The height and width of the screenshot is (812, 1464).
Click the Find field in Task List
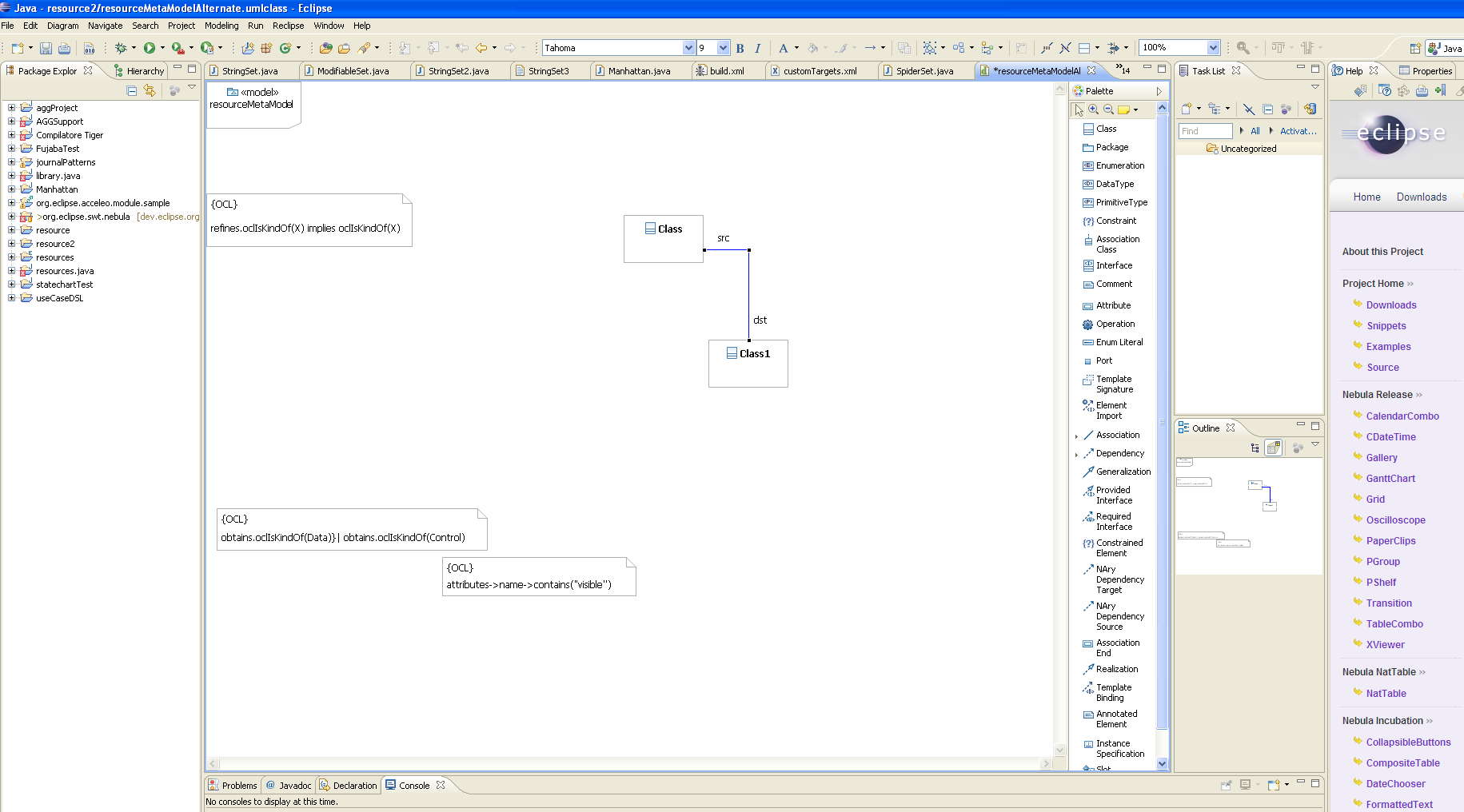(1206, 131)
